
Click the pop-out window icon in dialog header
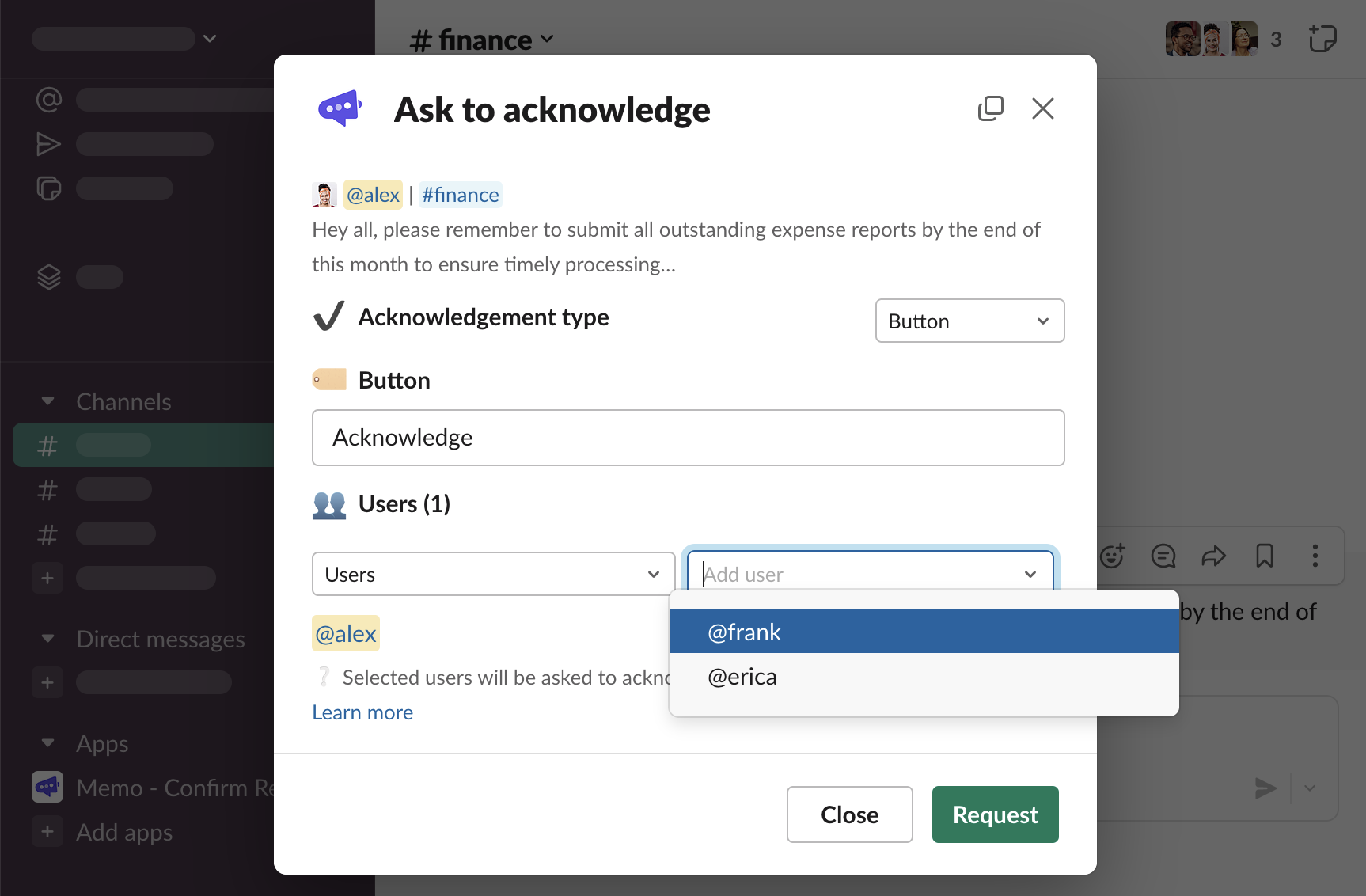click(x=990, y=108)
